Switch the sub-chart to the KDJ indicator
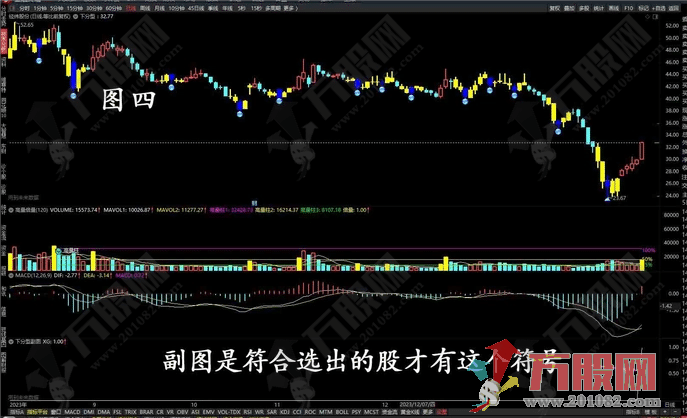 pyautogui.click(x=285, y=412)
